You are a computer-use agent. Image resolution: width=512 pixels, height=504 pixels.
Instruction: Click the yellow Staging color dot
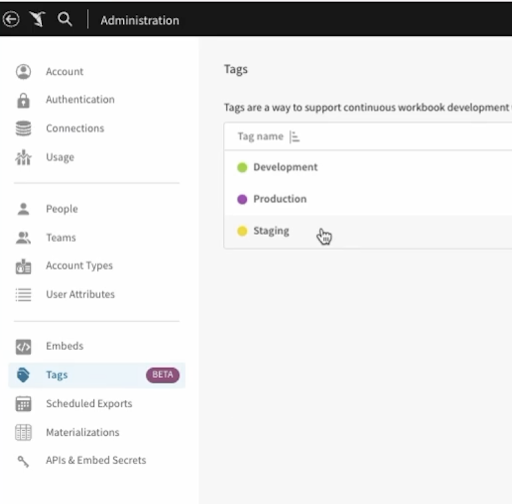tap(242, 231)
